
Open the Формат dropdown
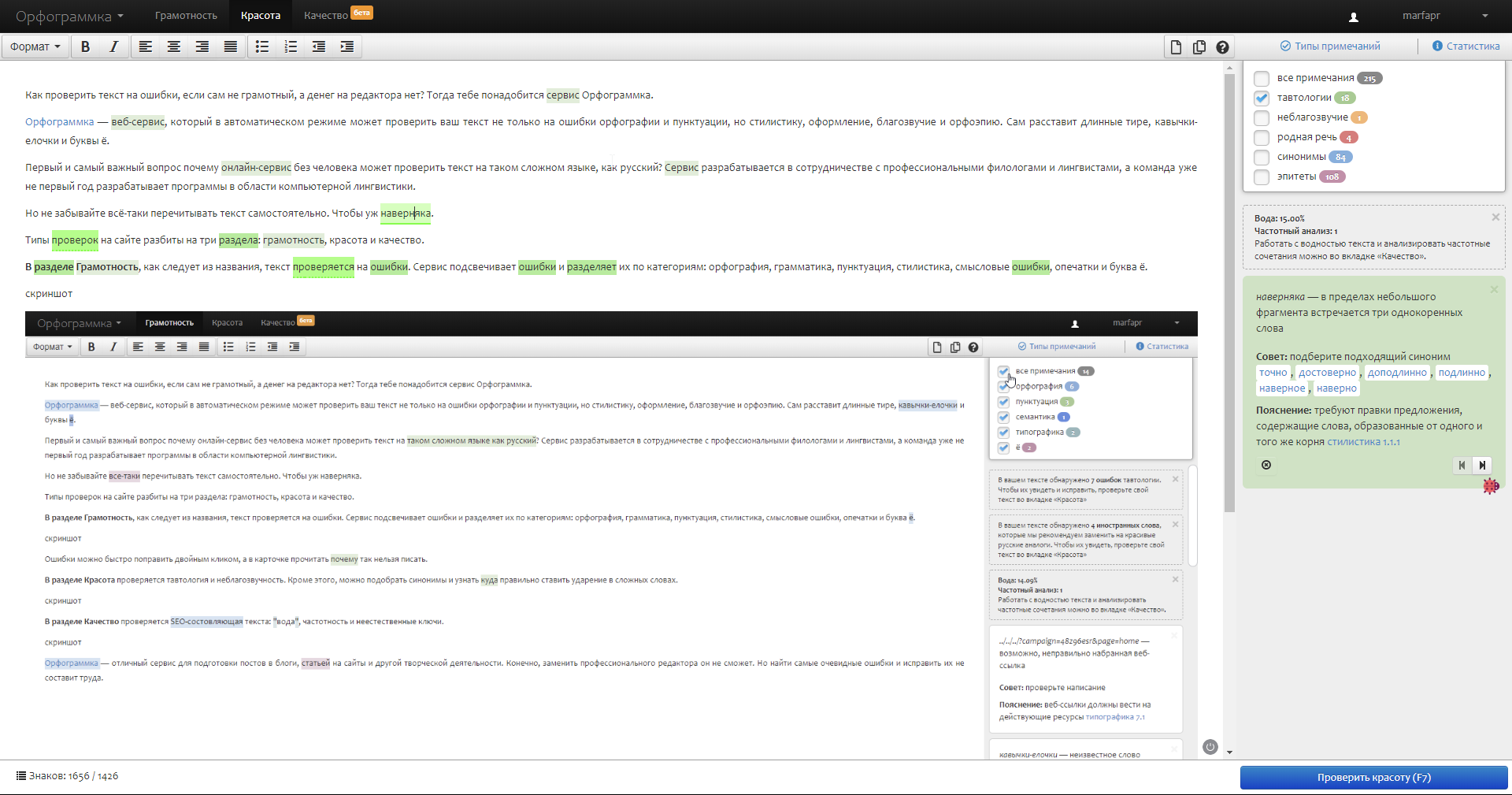coord(35,46)
